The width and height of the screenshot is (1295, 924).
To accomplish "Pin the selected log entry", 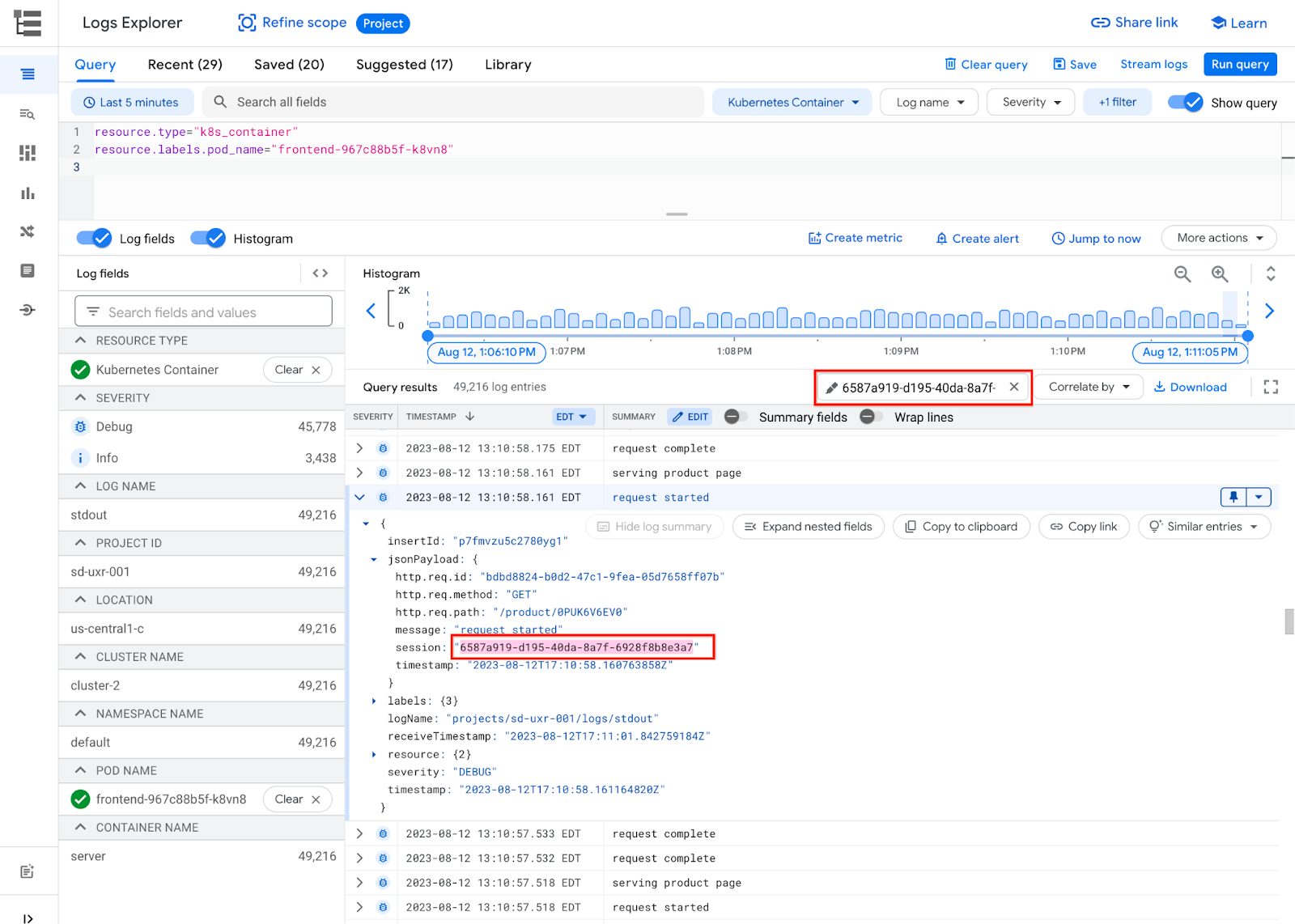I will 1233,497.
